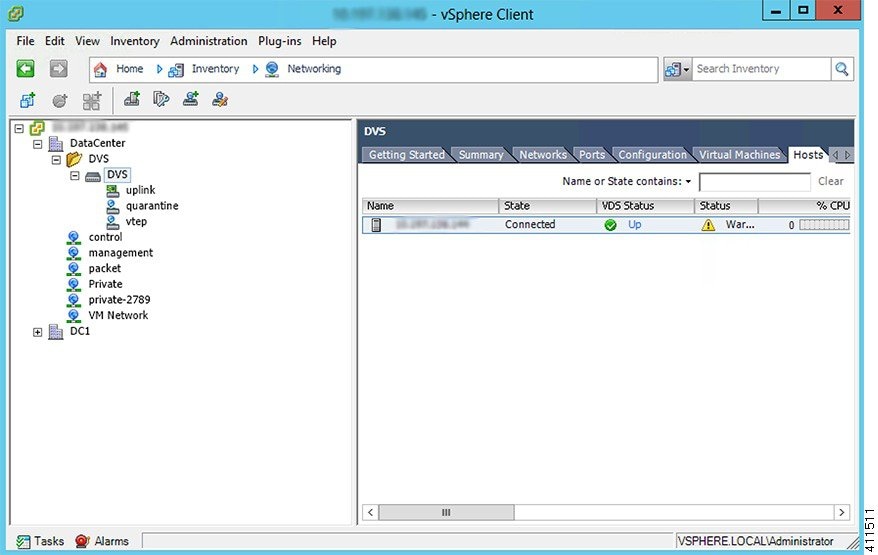Image resolution: width=878 pixels, height=555 pixels.
Task: Select the private-2789 network in the tree
Action: tap(119, 300)
